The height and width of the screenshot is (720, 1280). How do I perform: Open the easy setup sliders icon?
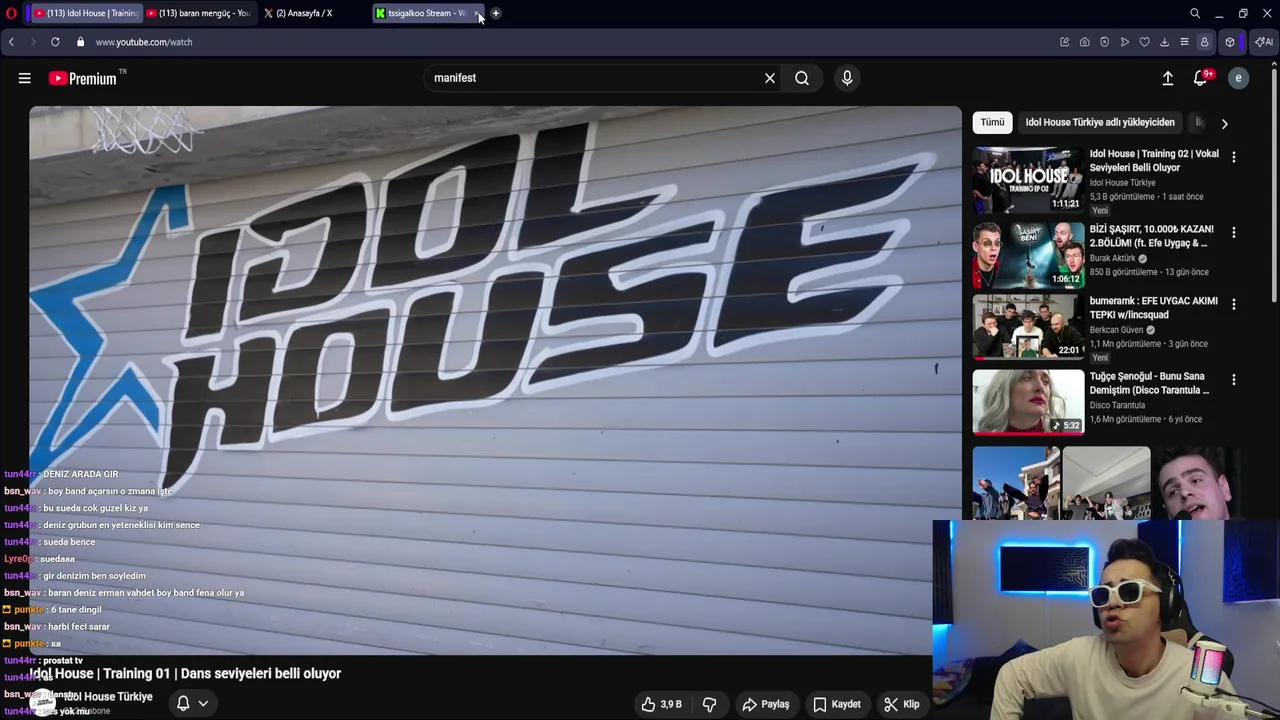[1184, 42]
